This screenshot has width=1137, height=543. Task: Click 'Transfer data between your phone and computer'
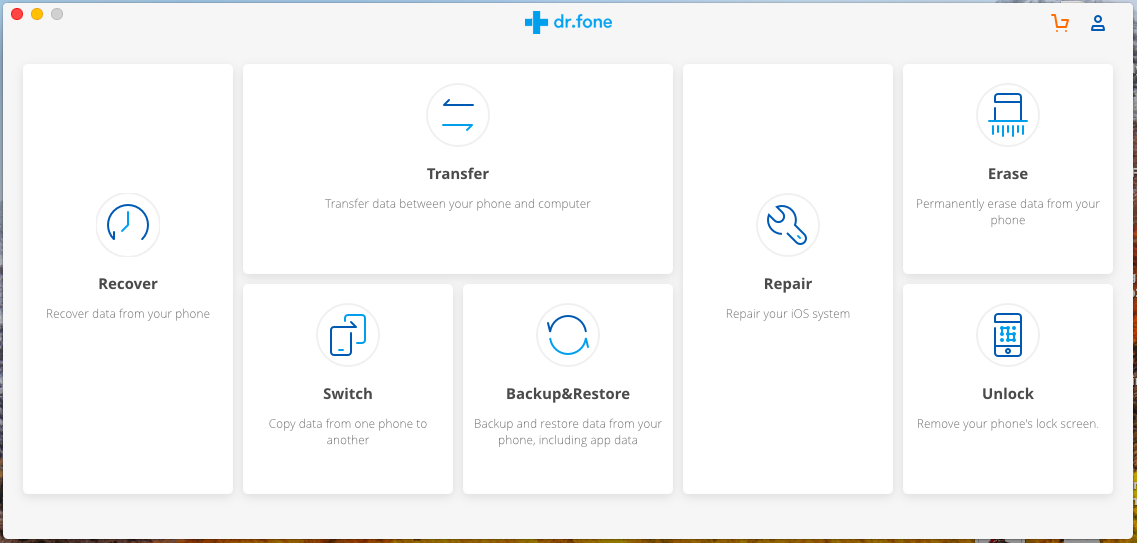(458, 204)
